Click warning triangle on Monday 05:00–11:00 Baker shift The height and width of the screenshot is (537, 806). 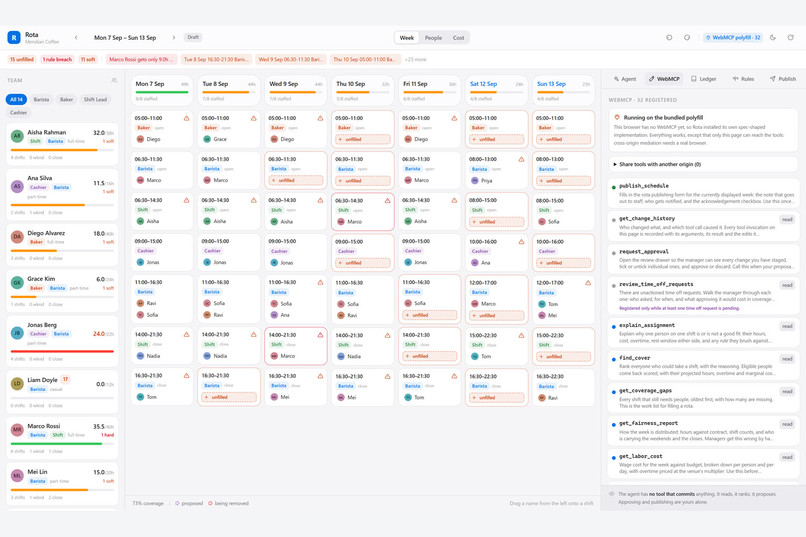coord(187,118)
